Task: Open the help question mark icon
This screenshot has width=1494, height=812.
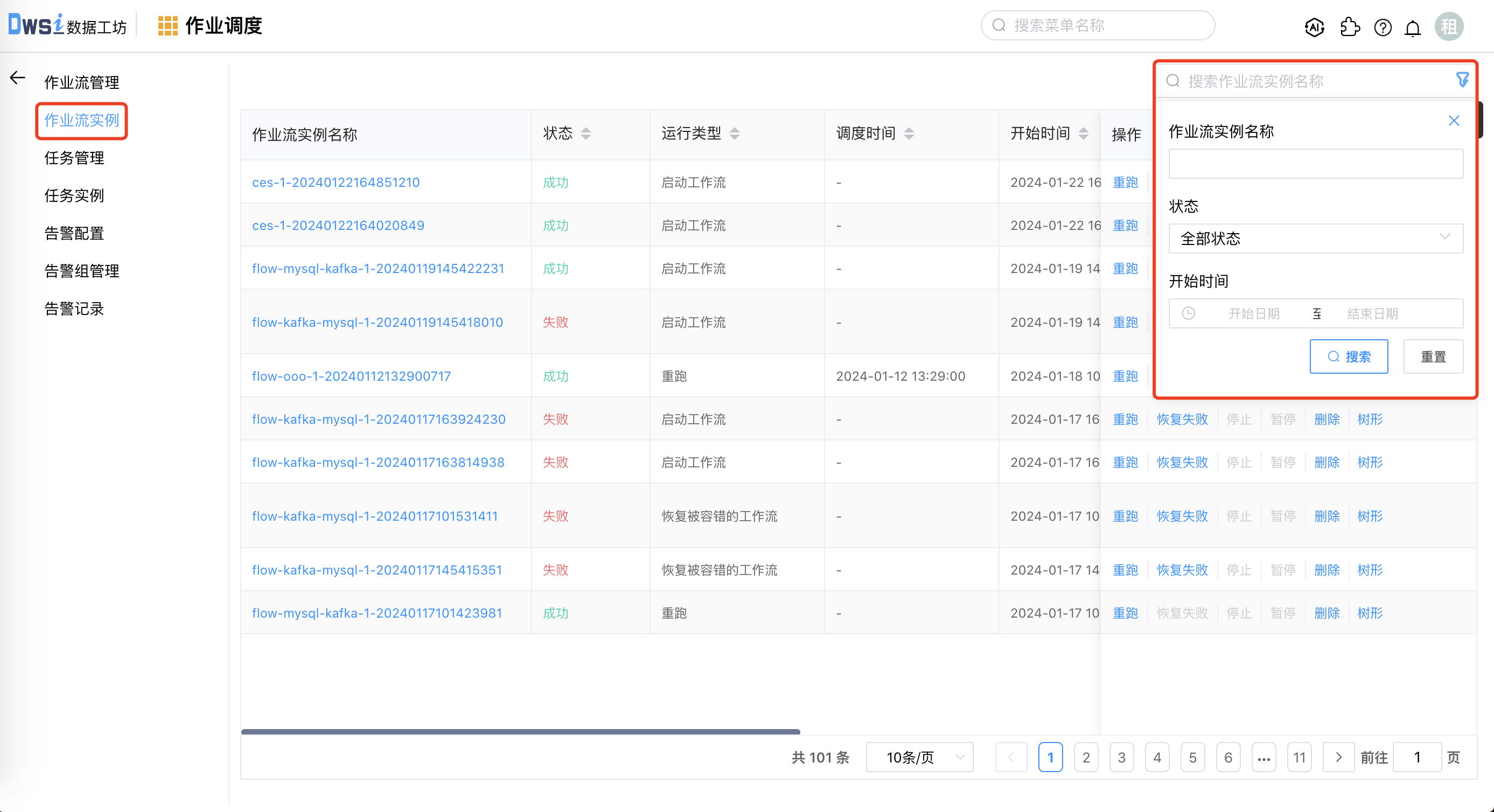Action: [1383, 27]
